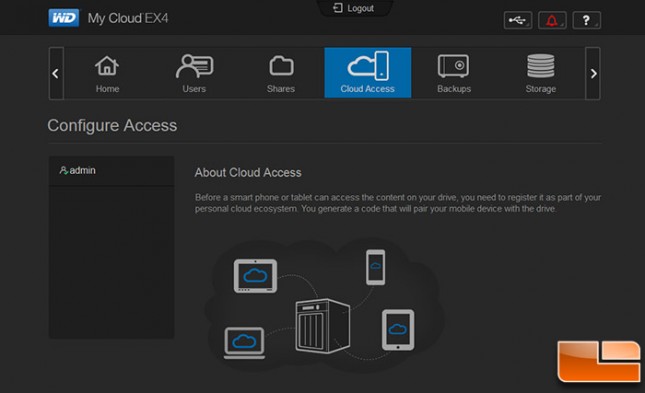645x393 pixels.
Task: Go to the Shares tab
Action: pyautogui.click(x=281, y=73)
